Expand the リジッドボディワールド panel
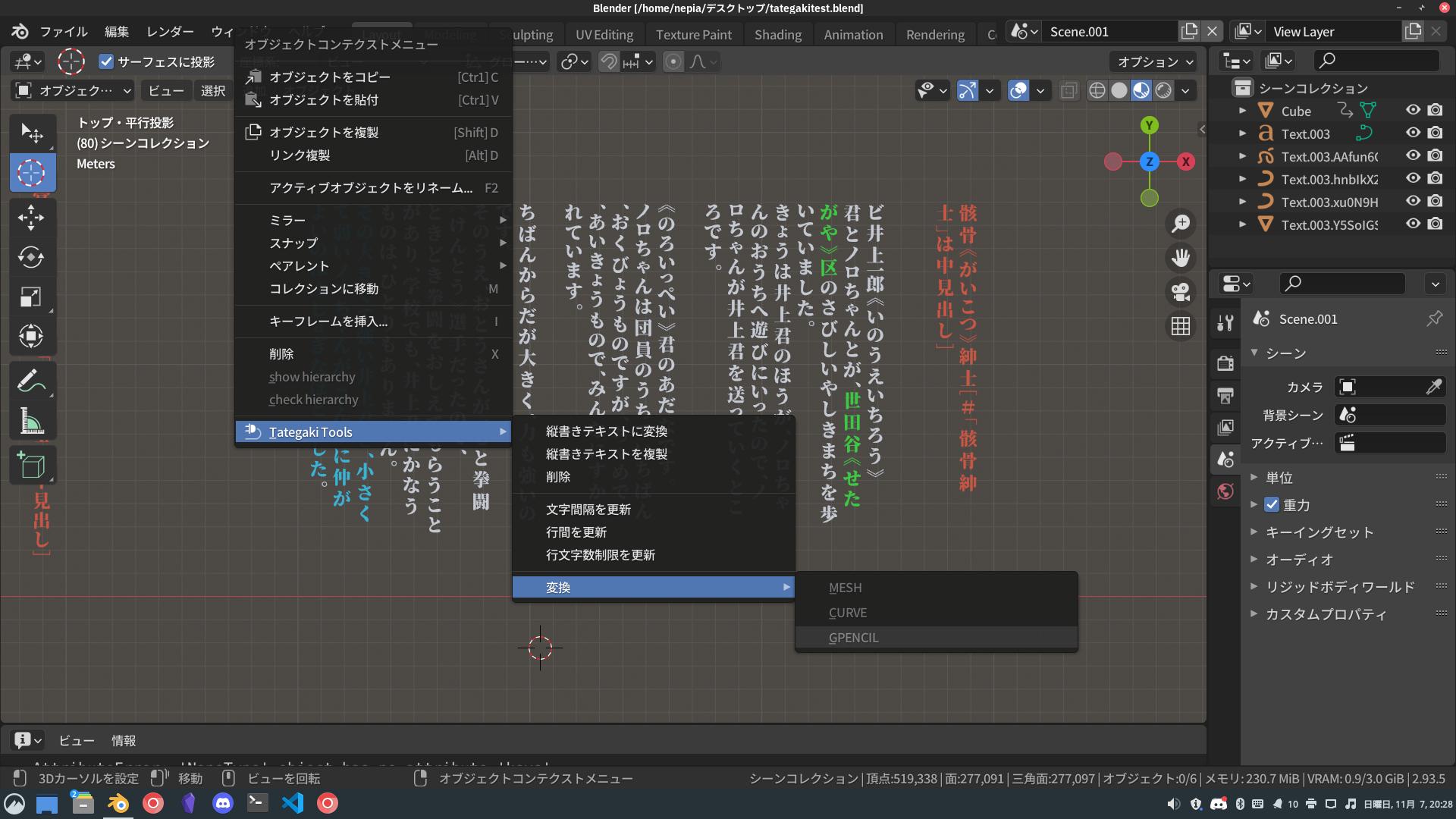This screenshot has width=1456, height=819. 1340,587
